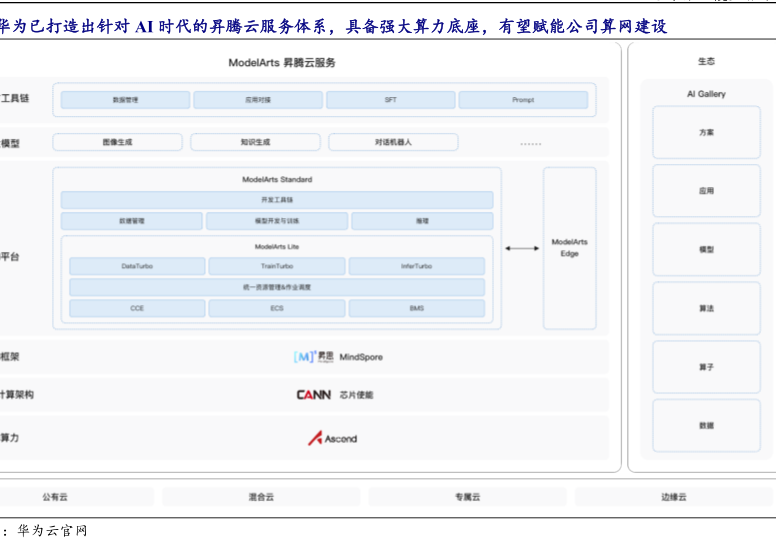776x539 pixels.
Task: Click the AI Gallery heading
Action: coord(706,94)
